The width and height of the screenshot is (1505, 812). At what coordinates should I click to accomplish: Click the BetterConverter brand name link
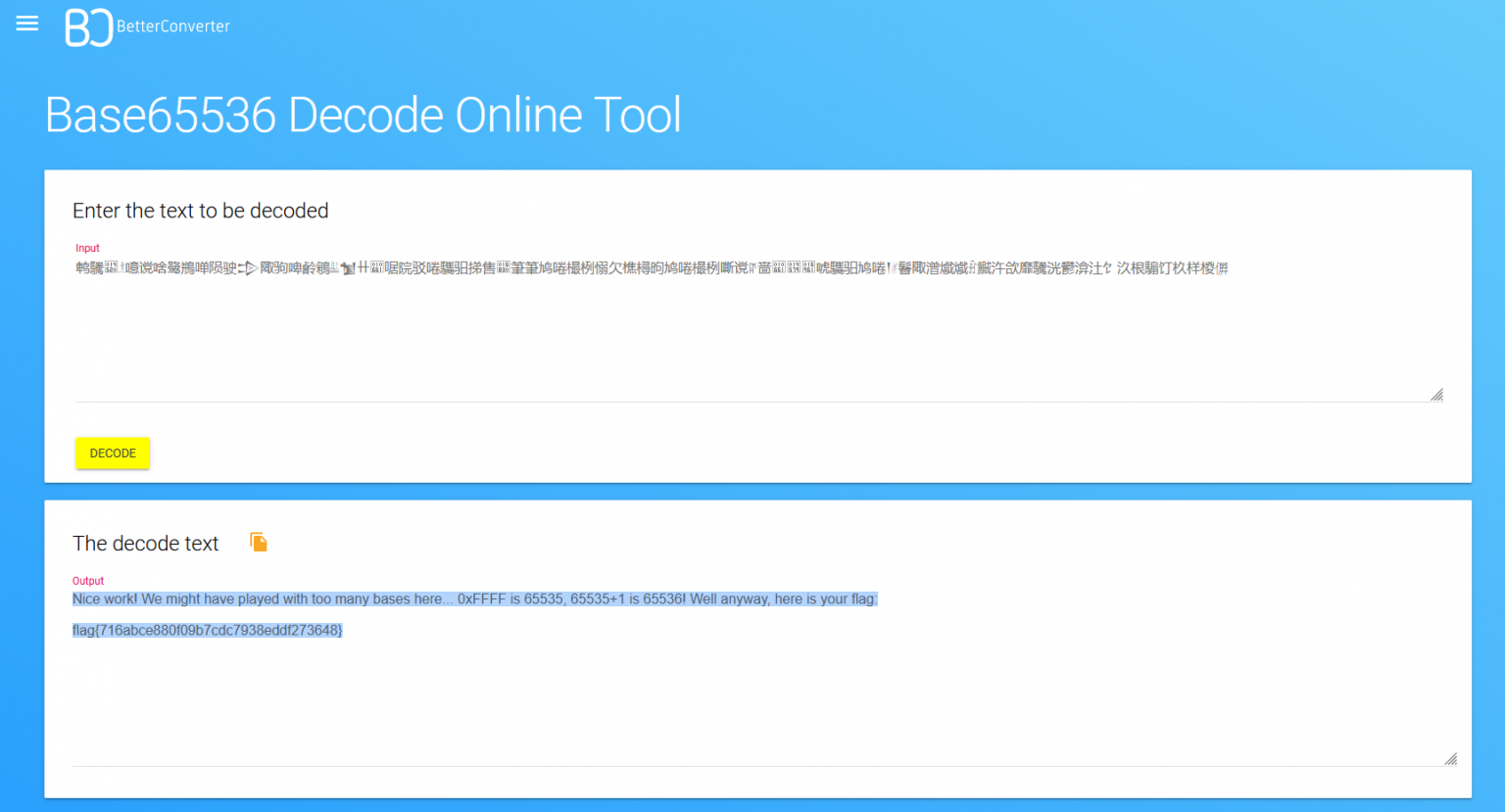coord(172,27)
